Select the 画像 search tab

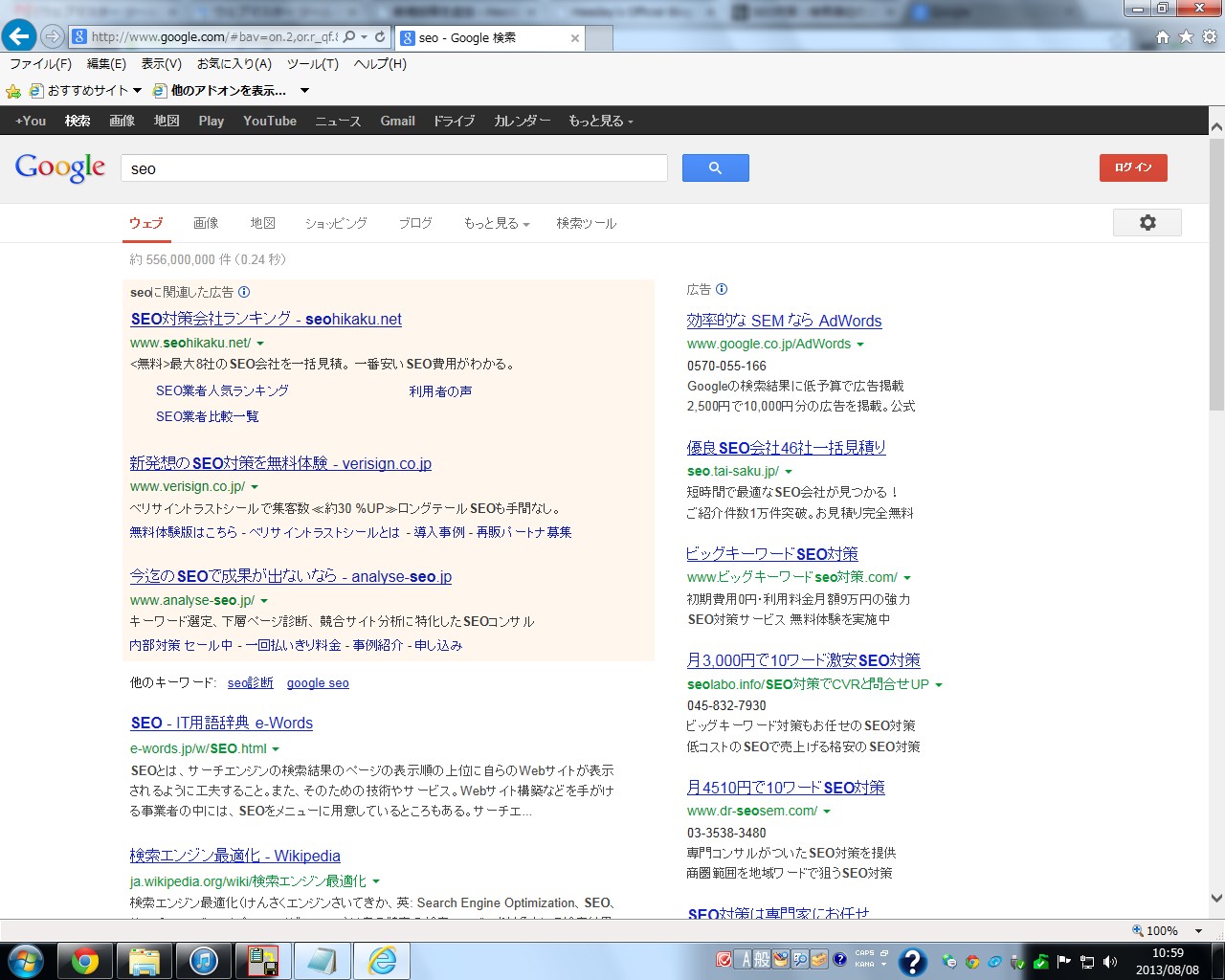[x=206, y=223]
